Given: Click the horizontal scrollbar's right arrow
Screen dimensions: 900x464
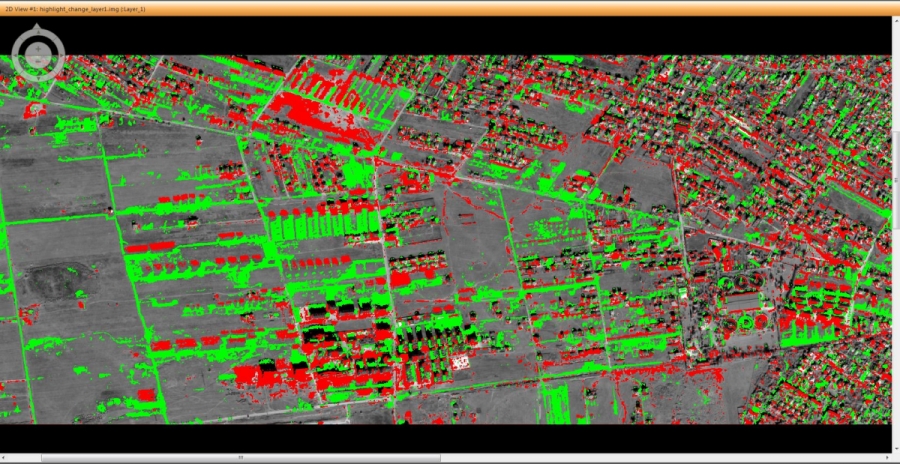Looking at the screenshot, I should coord(887,458).
